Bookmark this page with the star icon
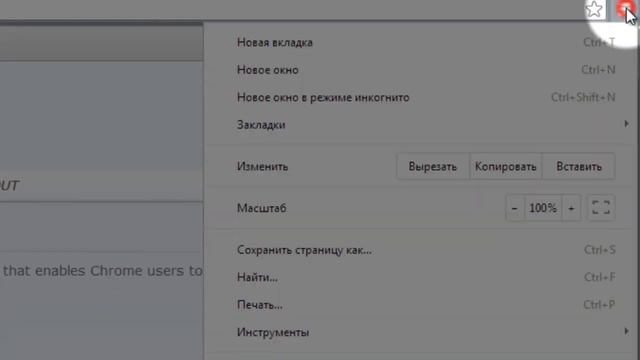 pos(594,9)
